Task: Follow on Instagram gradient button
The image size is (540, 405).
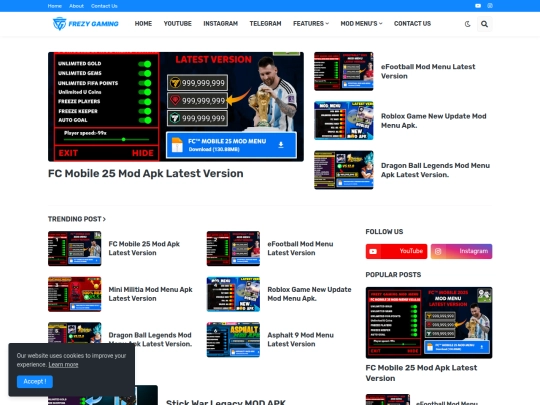Action: coord(461,251)
